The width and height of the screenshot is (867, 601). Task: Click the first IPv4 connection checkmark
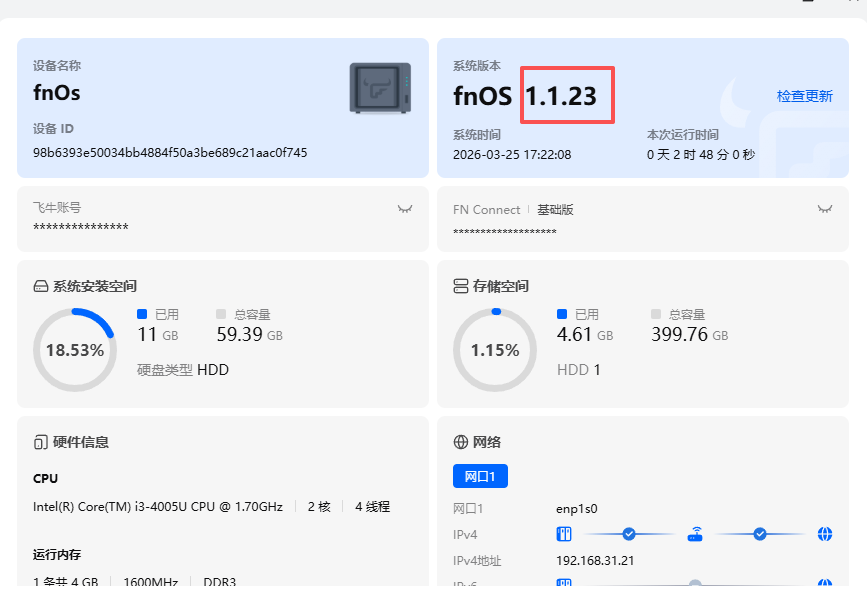pyautogui.click(x=629, y=534)
